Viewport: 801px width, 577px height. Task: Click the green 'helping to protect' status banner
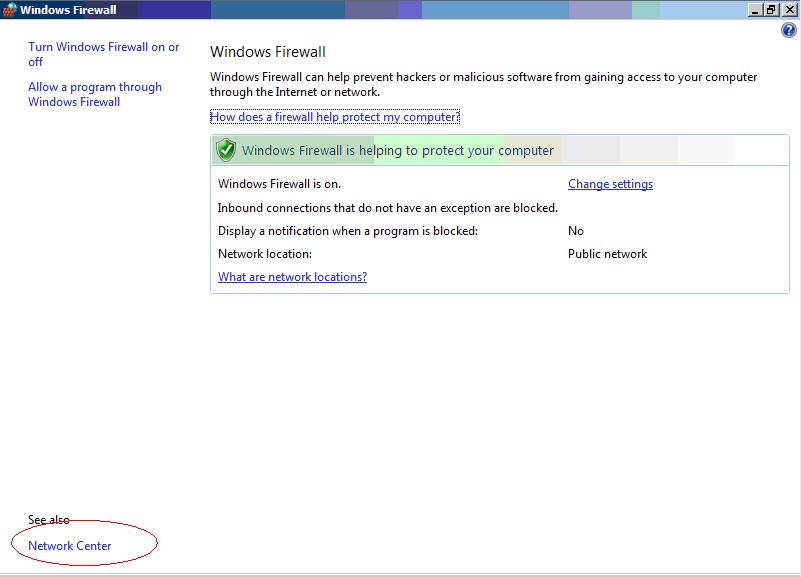tap(398, 151)
